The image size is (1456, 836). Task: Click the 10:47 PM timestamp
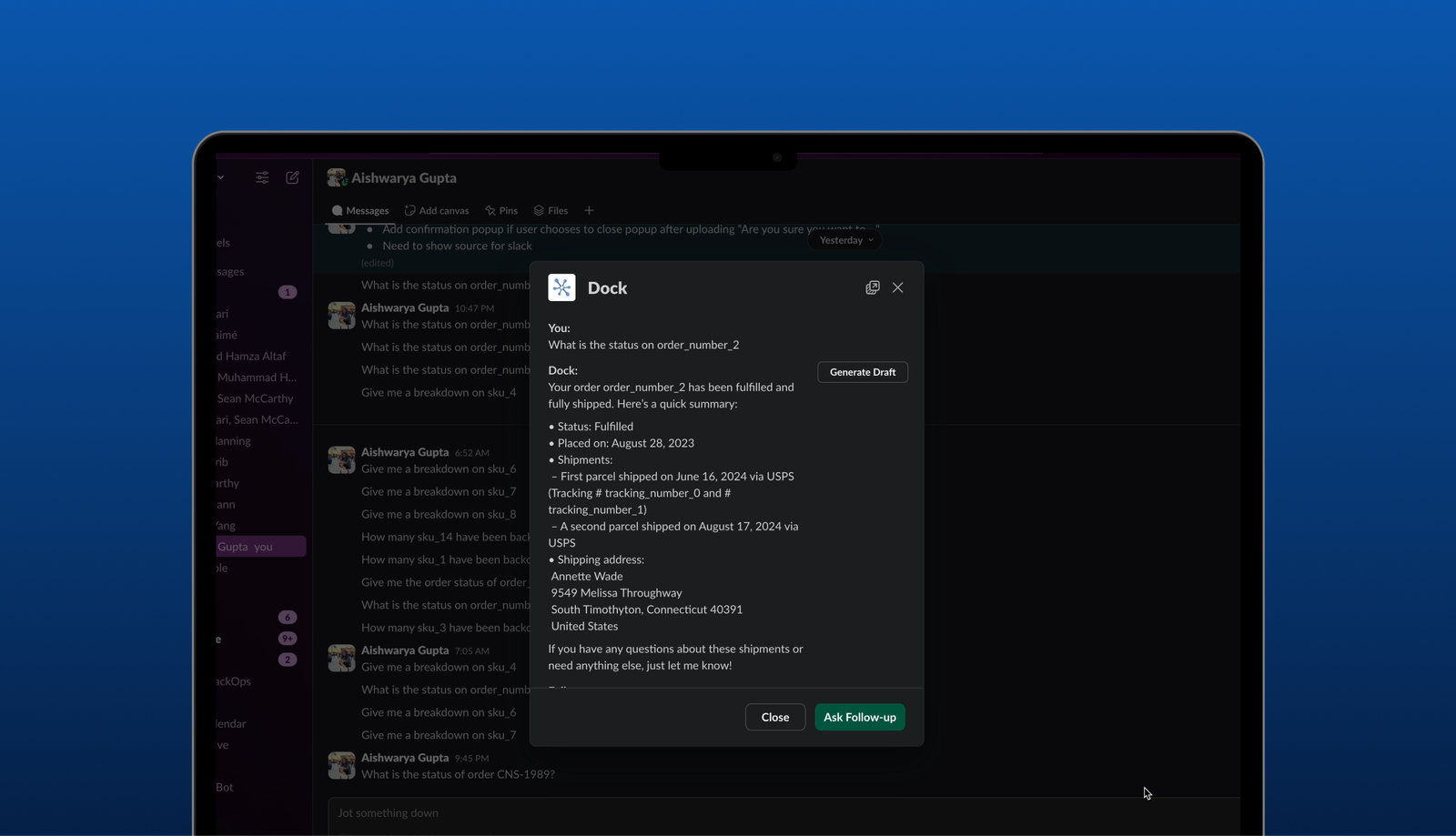pyautogui.click(x=474, y=308)
